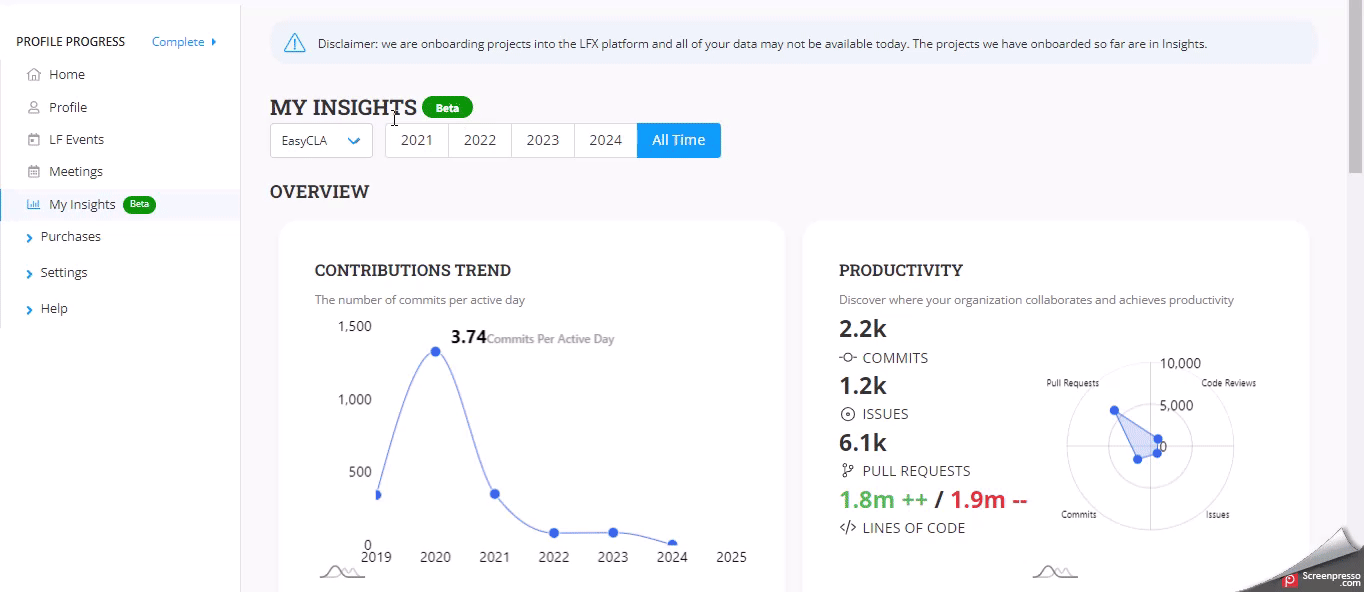The height and width of the screenshot is (592, 1364).
Task: Click the disclaimer warning triangle icon
Action: click(x=294, y=43)
